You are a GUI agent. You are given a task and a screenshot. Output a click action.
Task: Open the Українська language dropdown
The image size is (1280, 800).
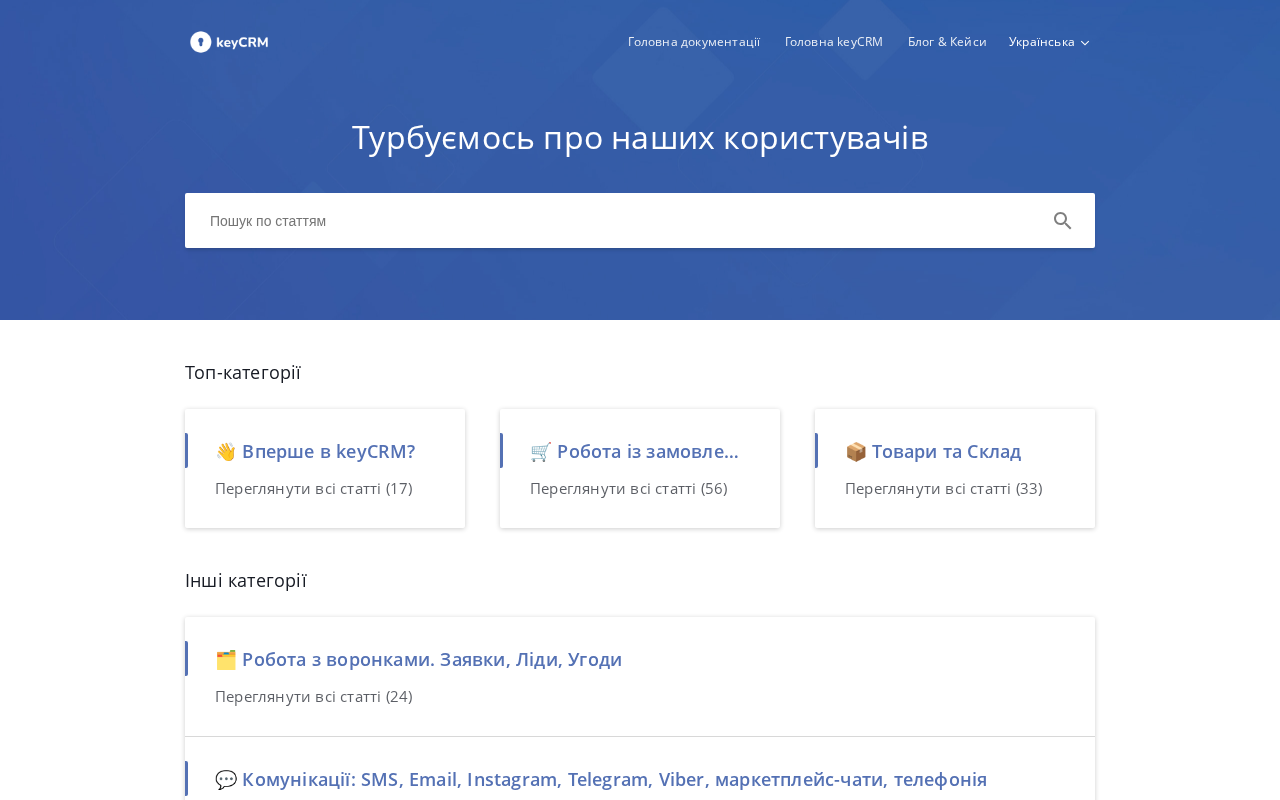(x=1049, y=42)
